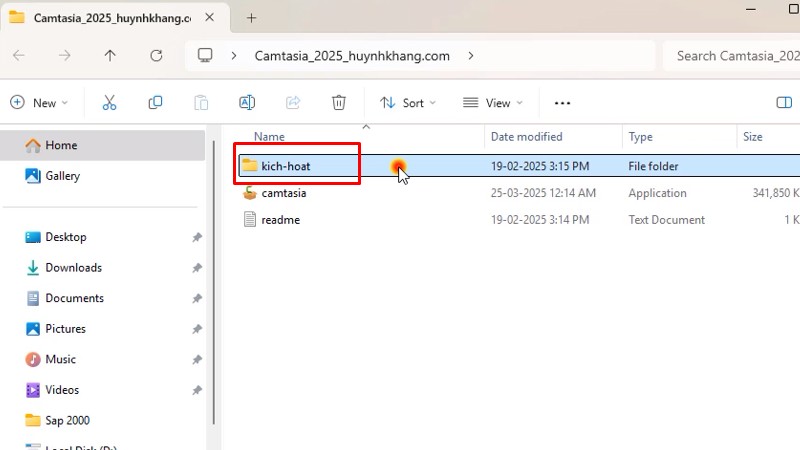This screenshot has width=800, height=450.
Task: Click the Paste clipboard icon
Action: [201, 103]
